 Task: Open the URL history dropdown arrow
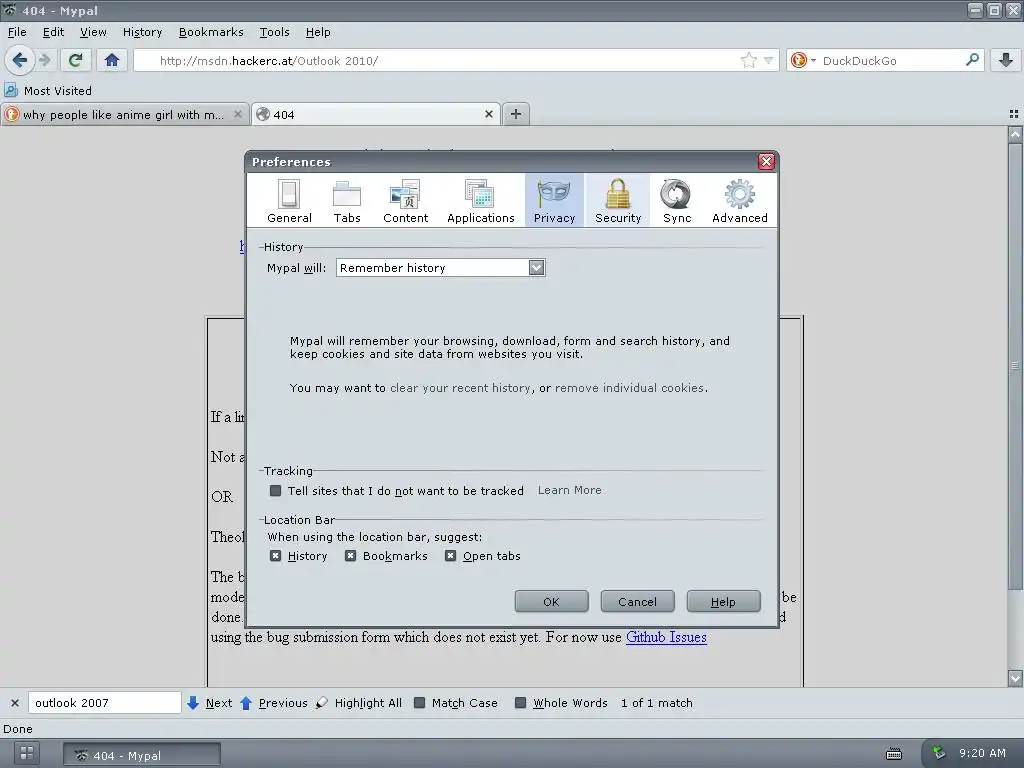tap(769, 61)
